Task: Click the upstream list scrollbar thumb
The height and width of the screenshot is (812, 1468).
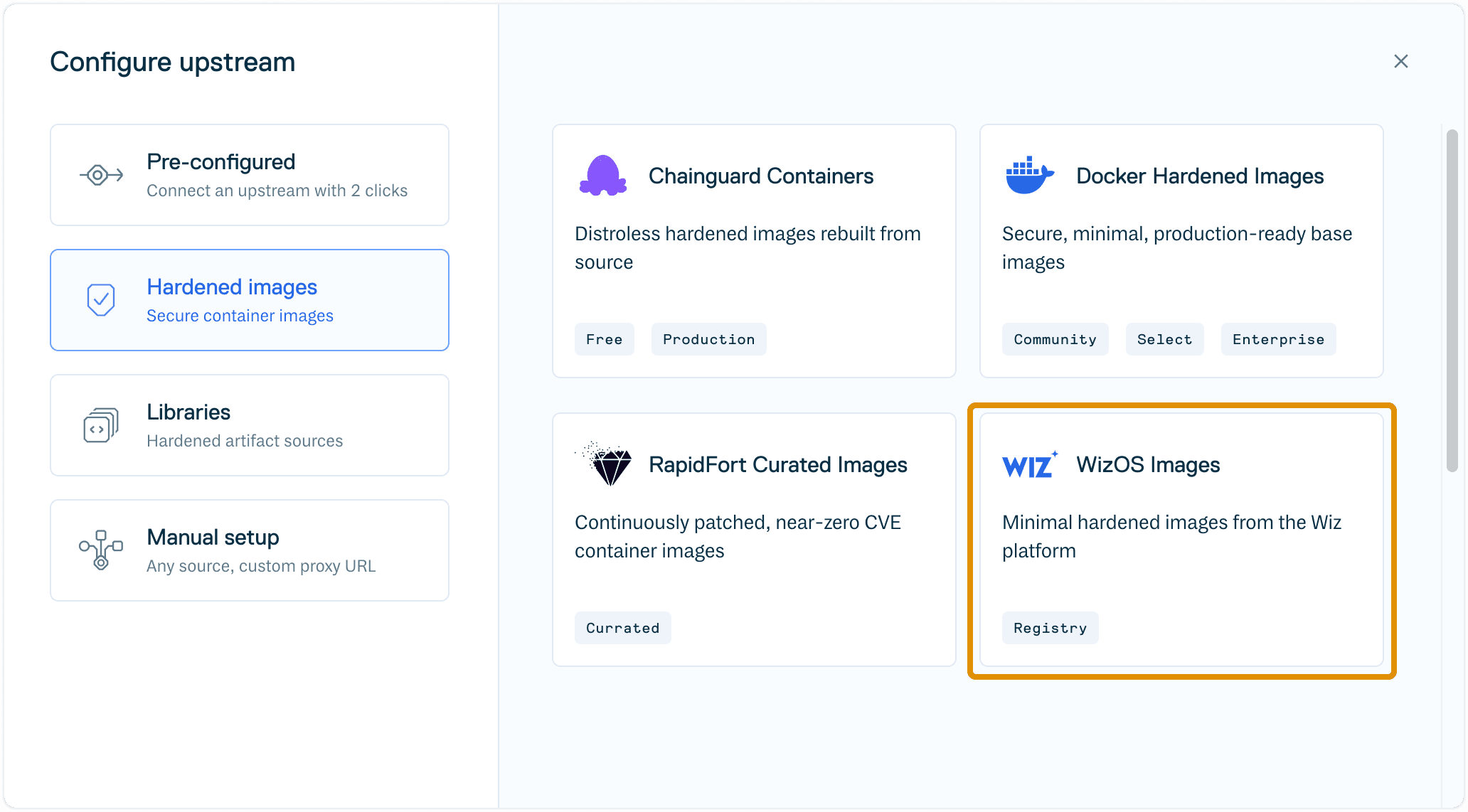Action: 1452,300
